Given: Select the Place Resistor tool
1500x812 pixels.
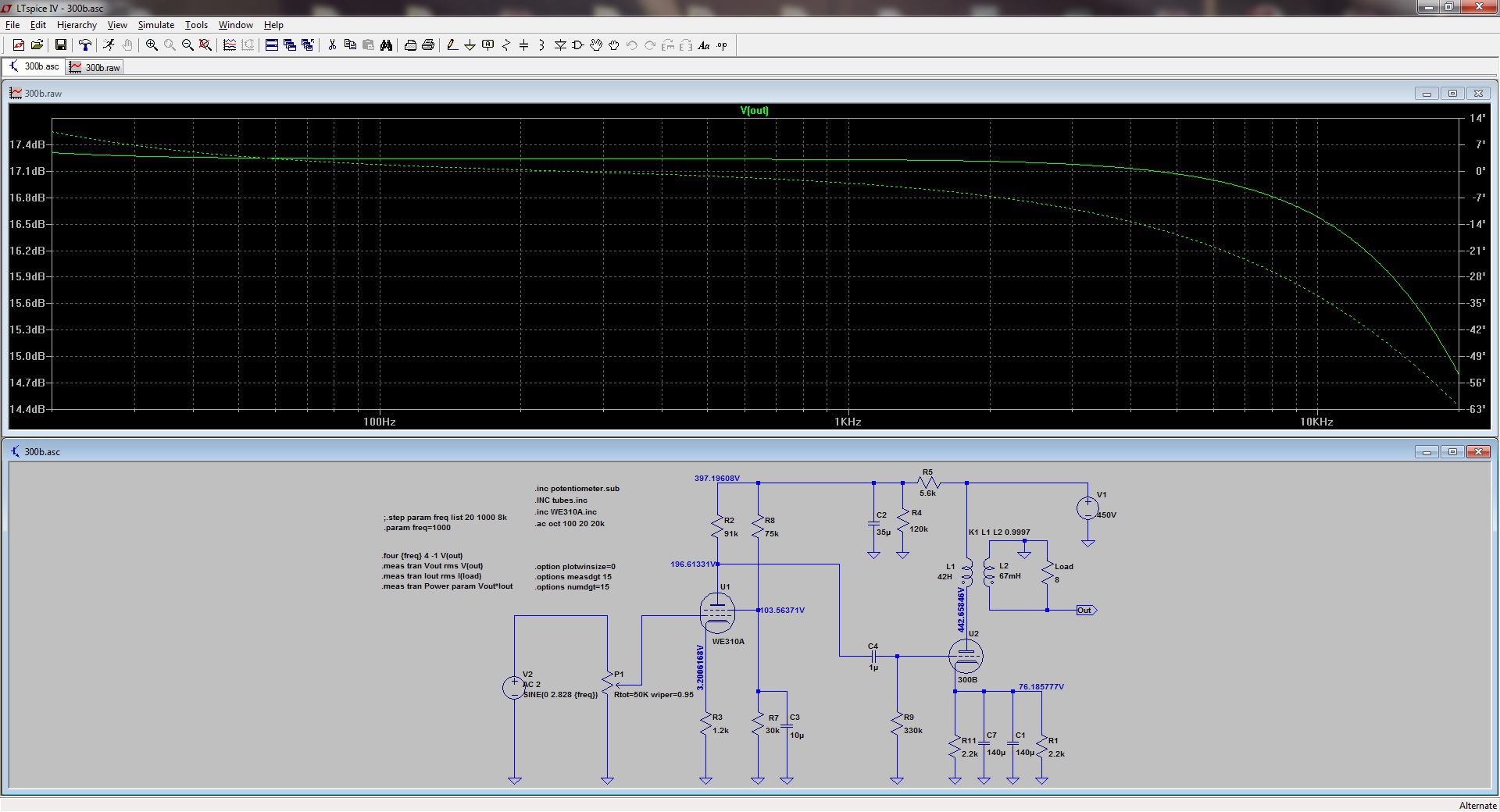Looking at the screenshot, I should coord(505,45).
